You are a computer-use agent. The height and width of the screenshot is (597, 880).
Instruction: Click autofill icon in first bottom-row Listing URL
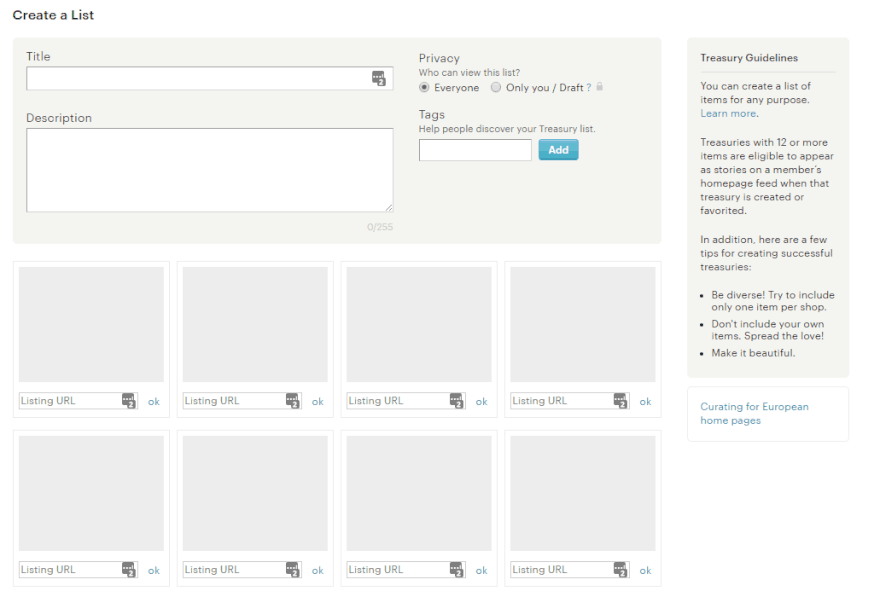point(129,570)
